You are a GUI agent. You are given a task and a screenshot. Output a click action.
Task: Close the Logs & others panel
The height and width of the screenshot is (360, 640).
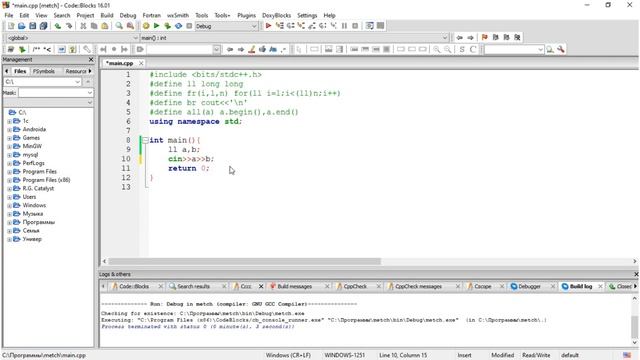pos(636,274)
